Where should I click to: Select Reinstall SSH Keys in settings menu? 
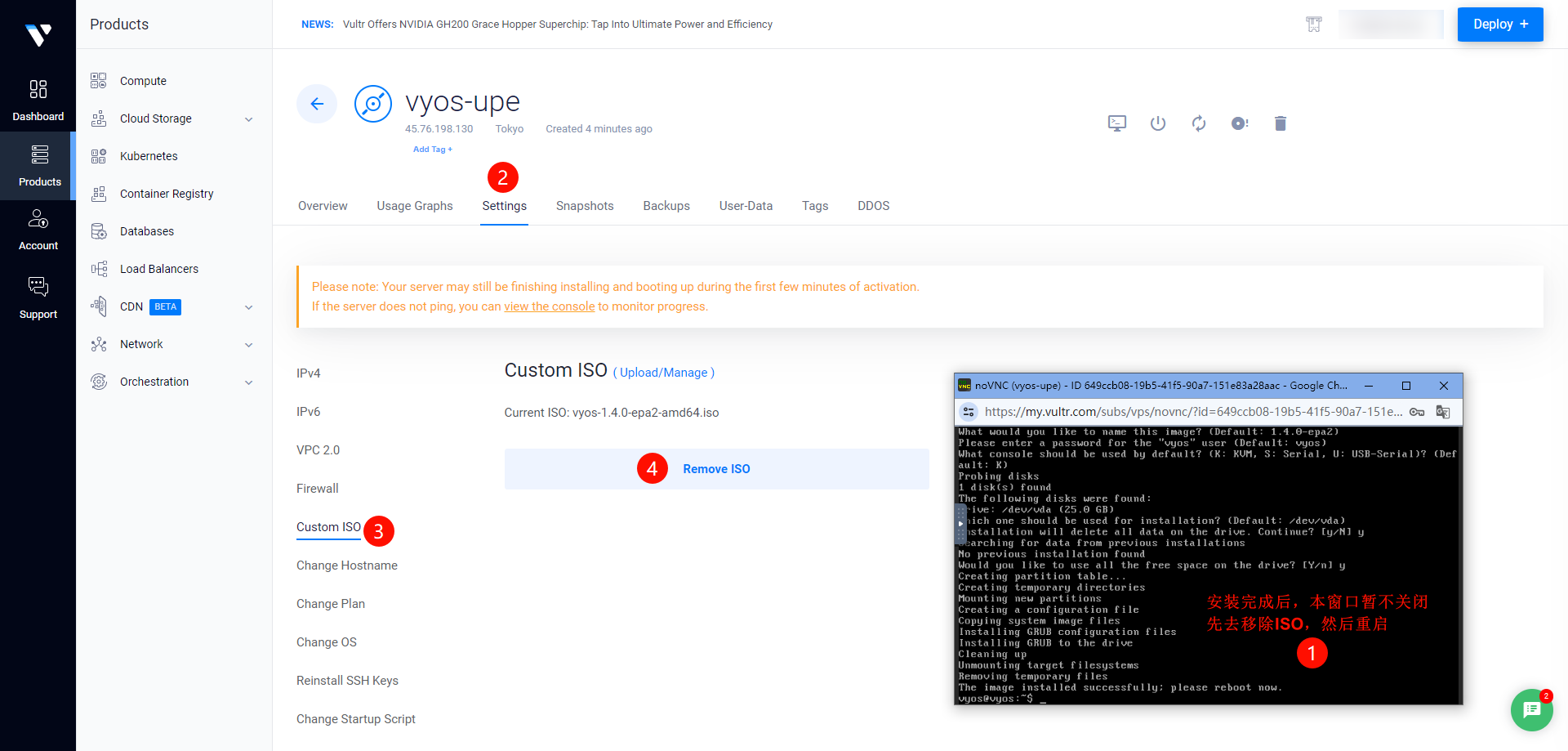pyautogui.click(x=347, y=681)
